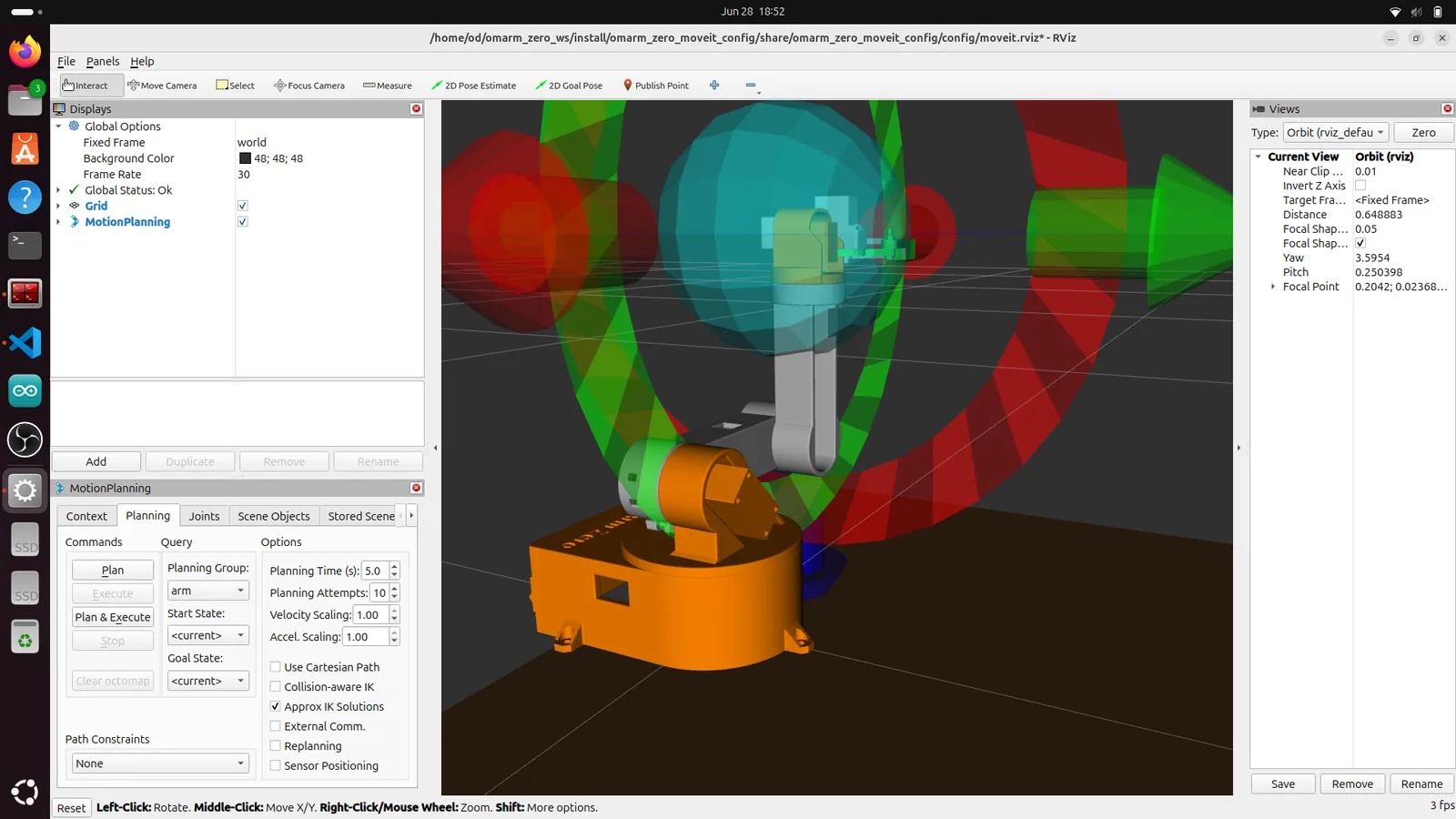Viewport: 1456px width, 819px height.
Task: Click the MotionPlanning display icon
Action: [75, 222]
